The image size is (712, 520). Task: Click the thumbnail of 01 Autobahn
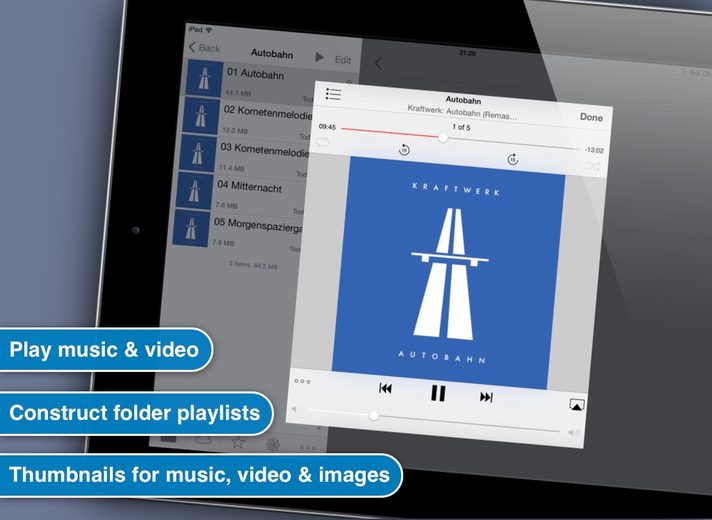(204, 78)
